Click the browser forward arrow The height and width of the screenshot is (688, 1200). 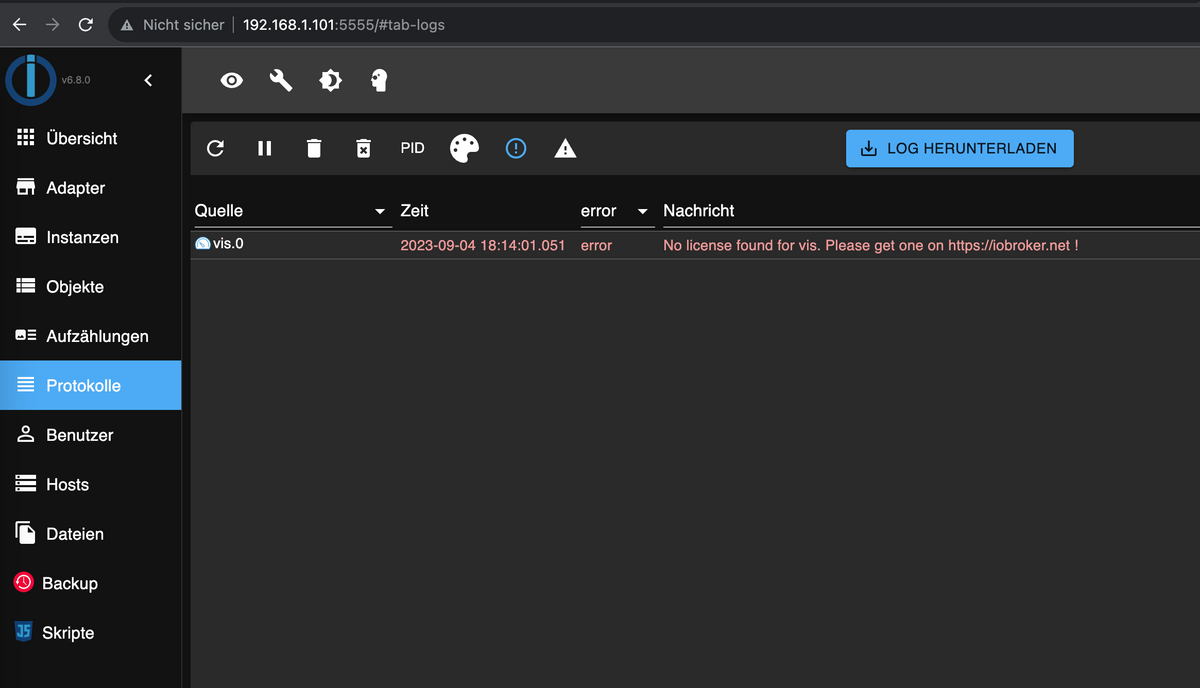click(52, 24)
